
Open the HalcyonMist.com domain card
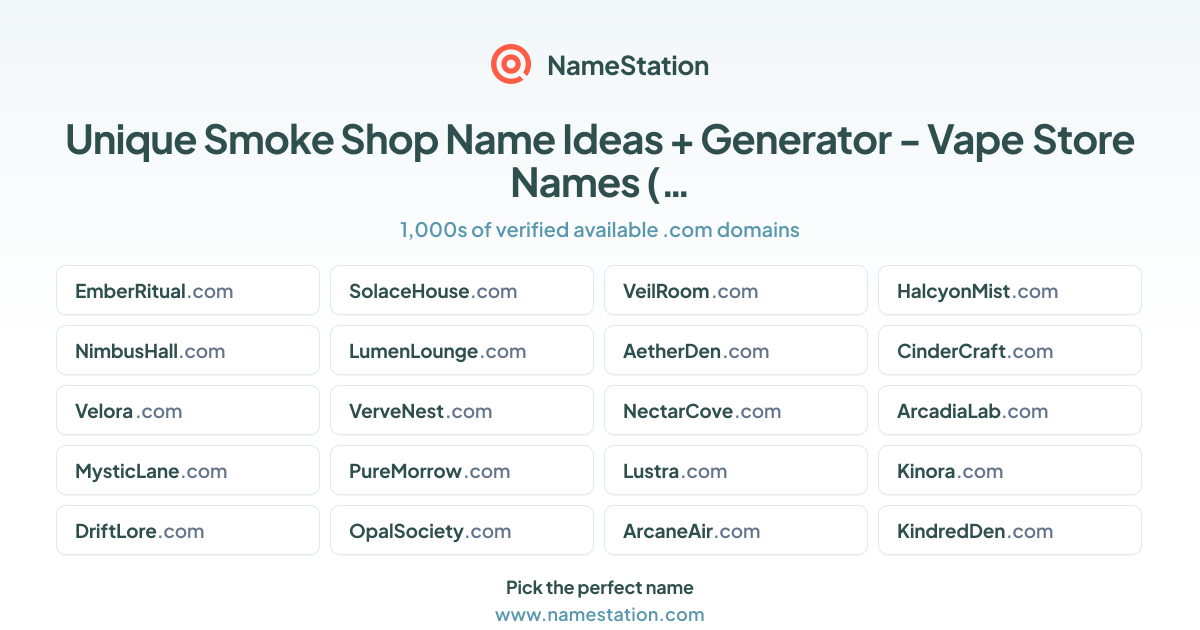[1010, 291]
